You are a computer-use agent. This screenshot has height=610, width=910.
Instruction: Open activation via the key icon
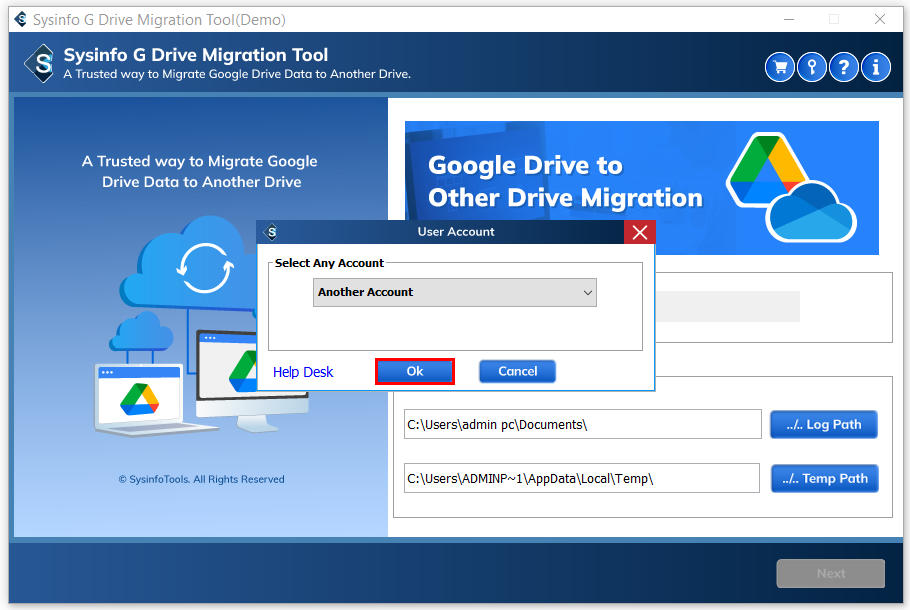click(812, 67)
